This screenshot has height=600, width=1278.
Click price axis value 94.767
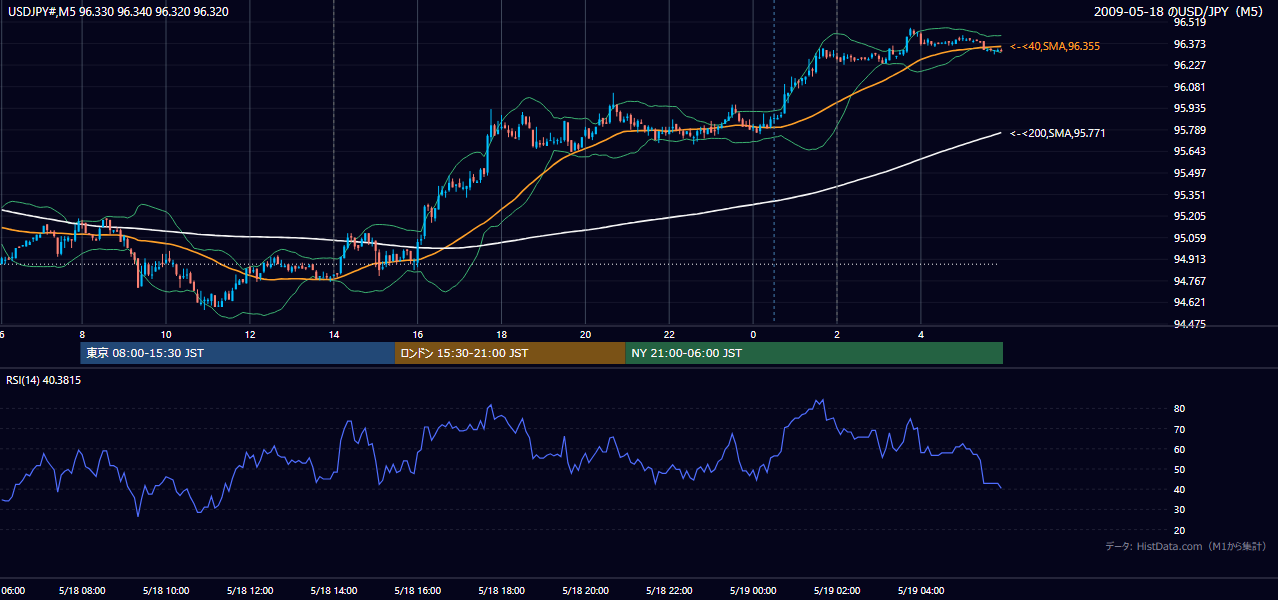[x=1189, y=281]
